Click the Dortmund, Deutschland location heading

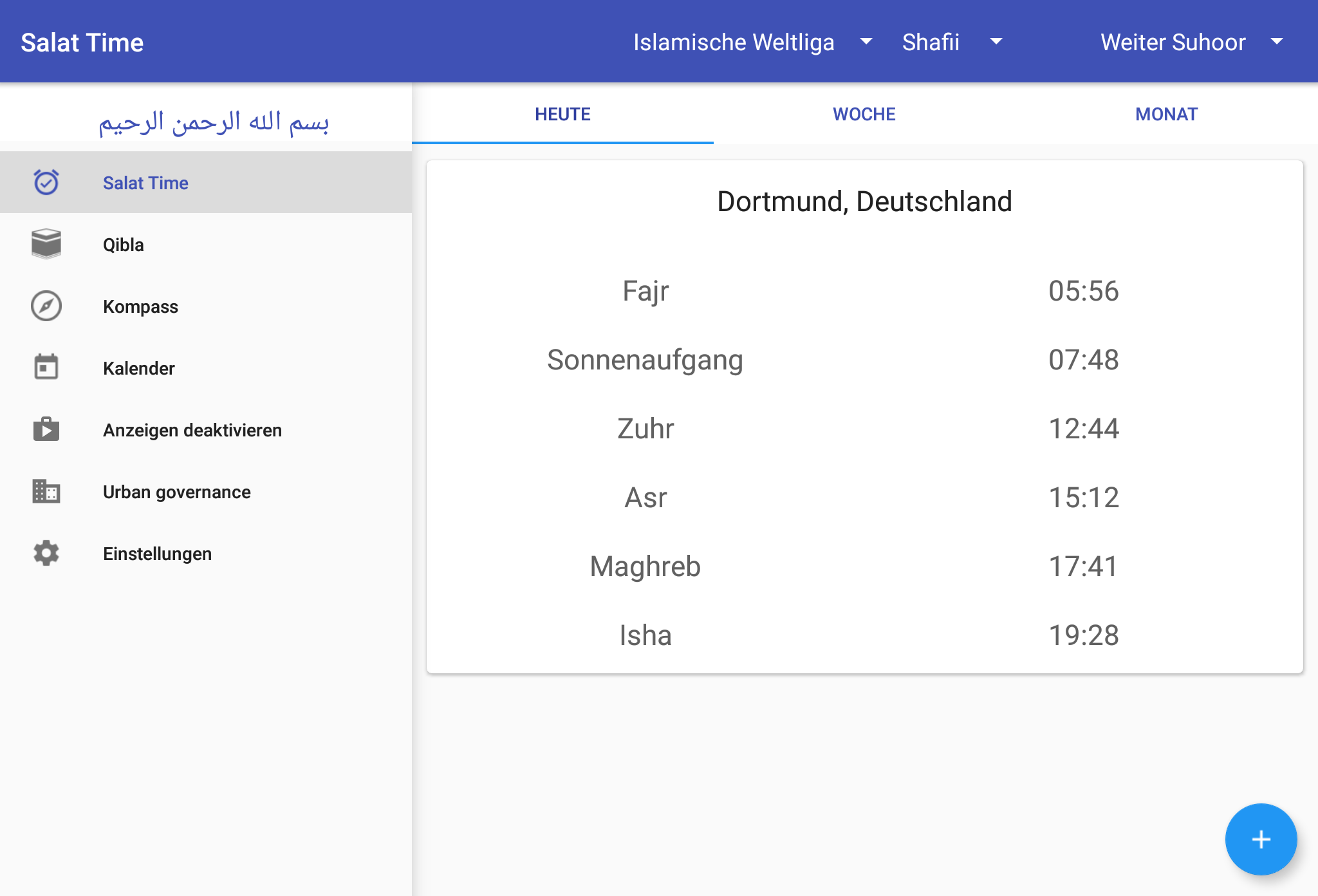coord(864,201)
